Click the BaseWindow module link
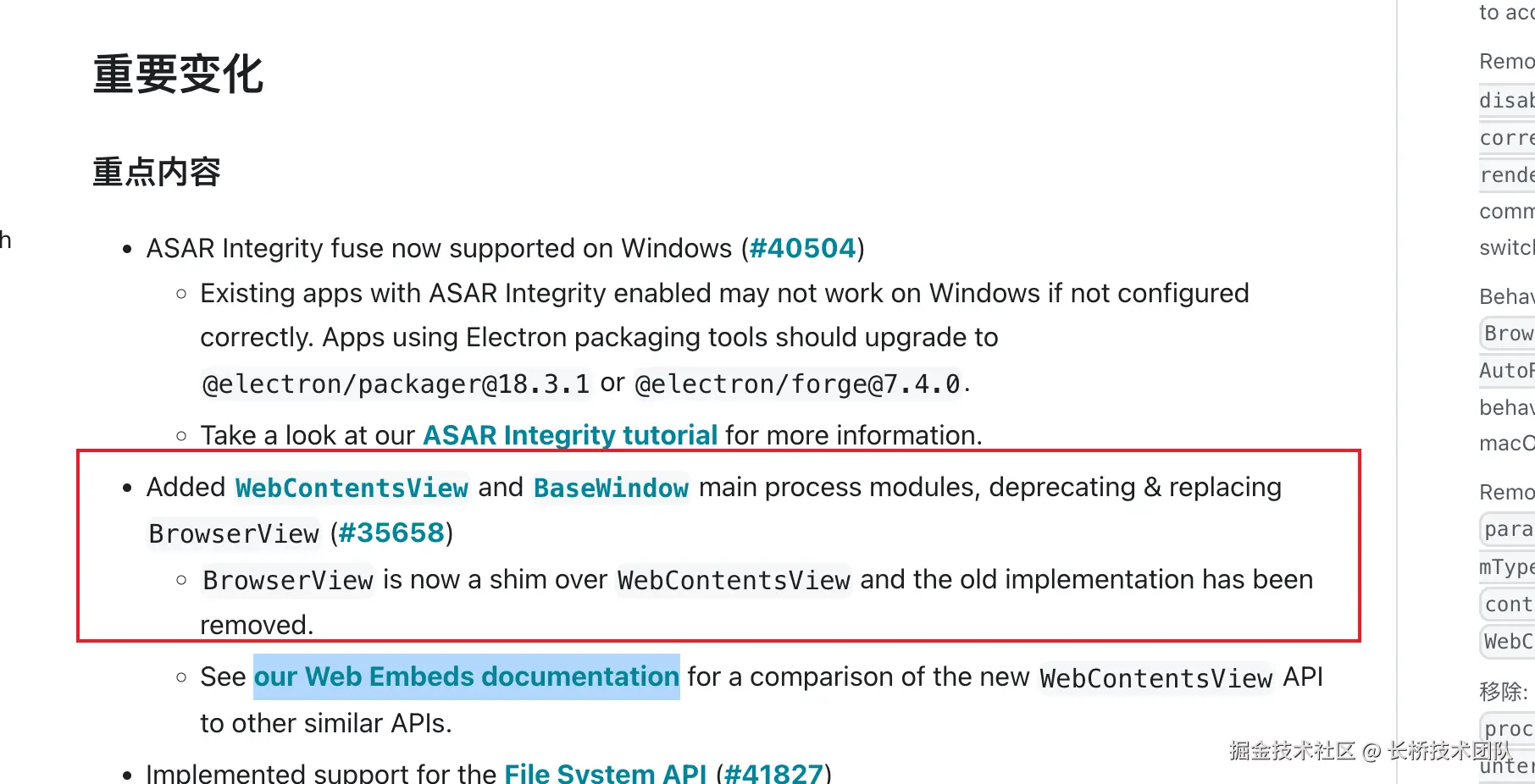This screenshot has height=784, width=1535. click(x=611, y=488)
